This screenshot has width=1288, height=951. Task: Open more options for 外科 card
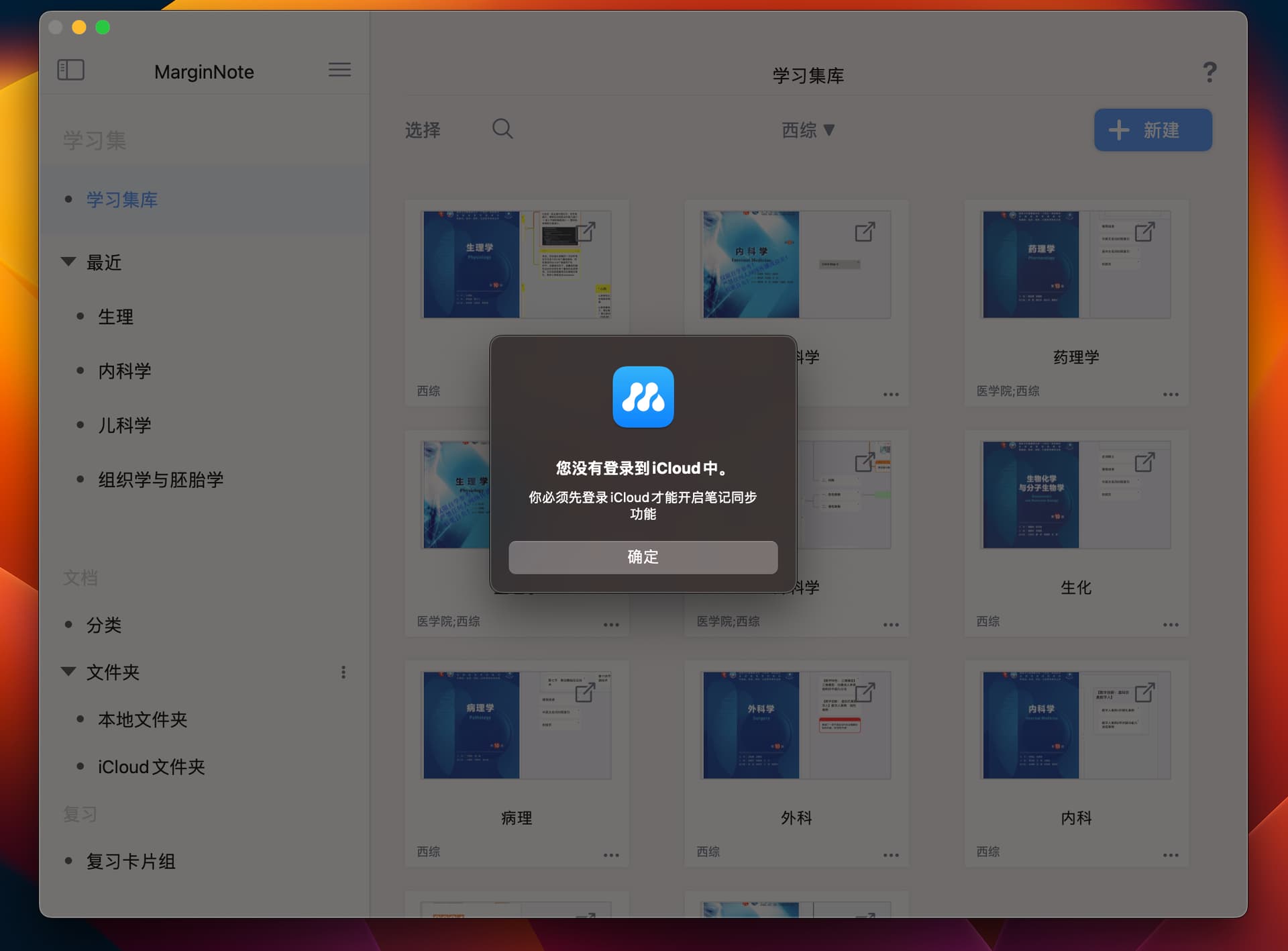(891, 856)
